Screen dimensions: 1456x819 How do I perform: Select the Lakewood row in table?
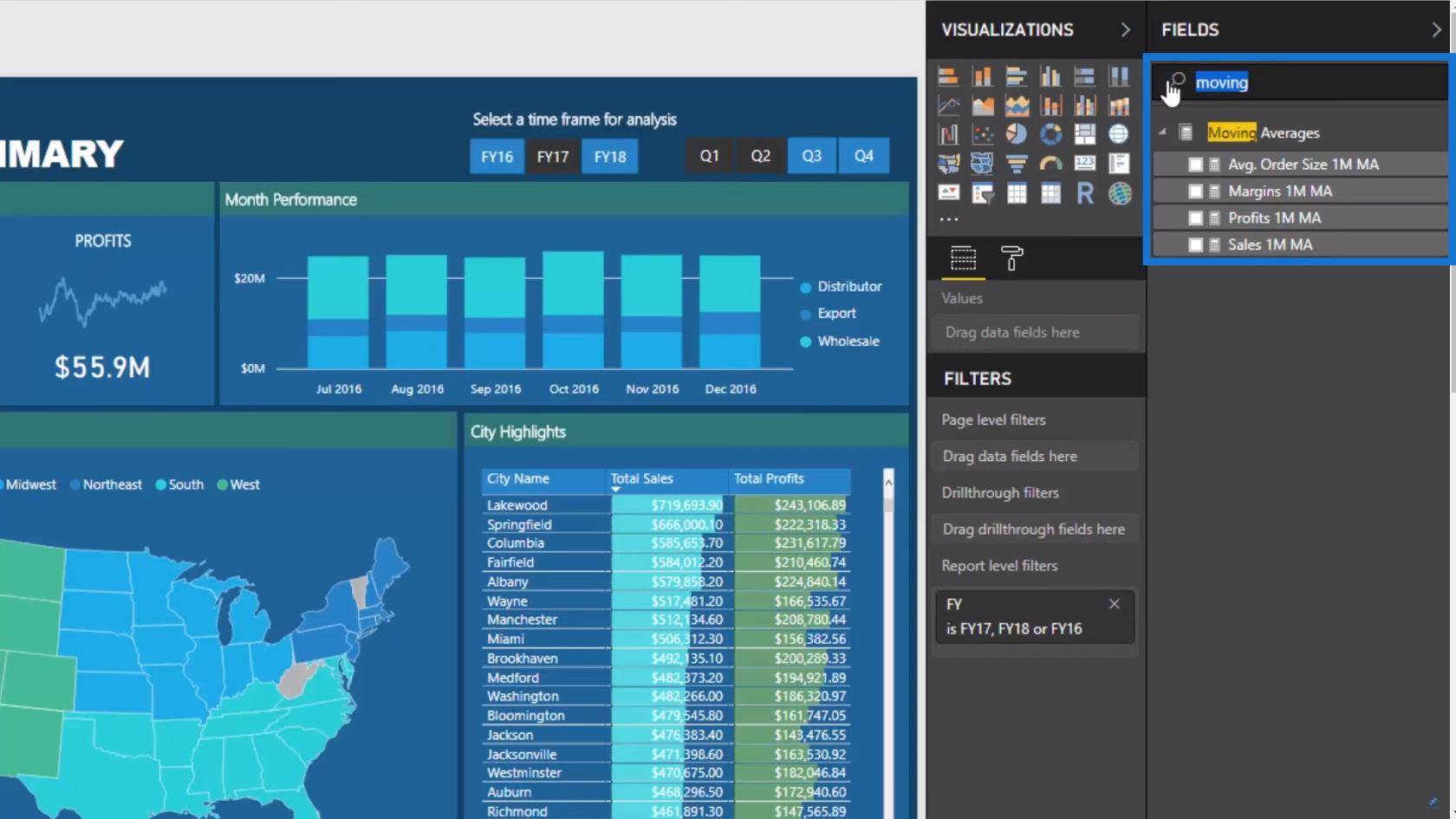[x=666, y=505]
